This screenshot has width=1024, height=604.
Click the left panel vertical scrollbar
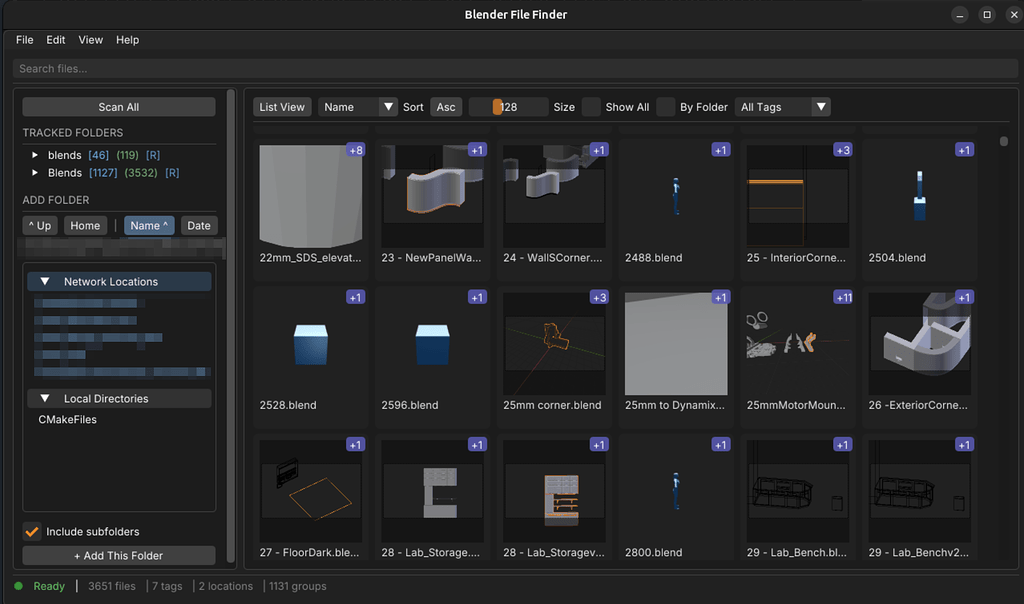(231, 325)
